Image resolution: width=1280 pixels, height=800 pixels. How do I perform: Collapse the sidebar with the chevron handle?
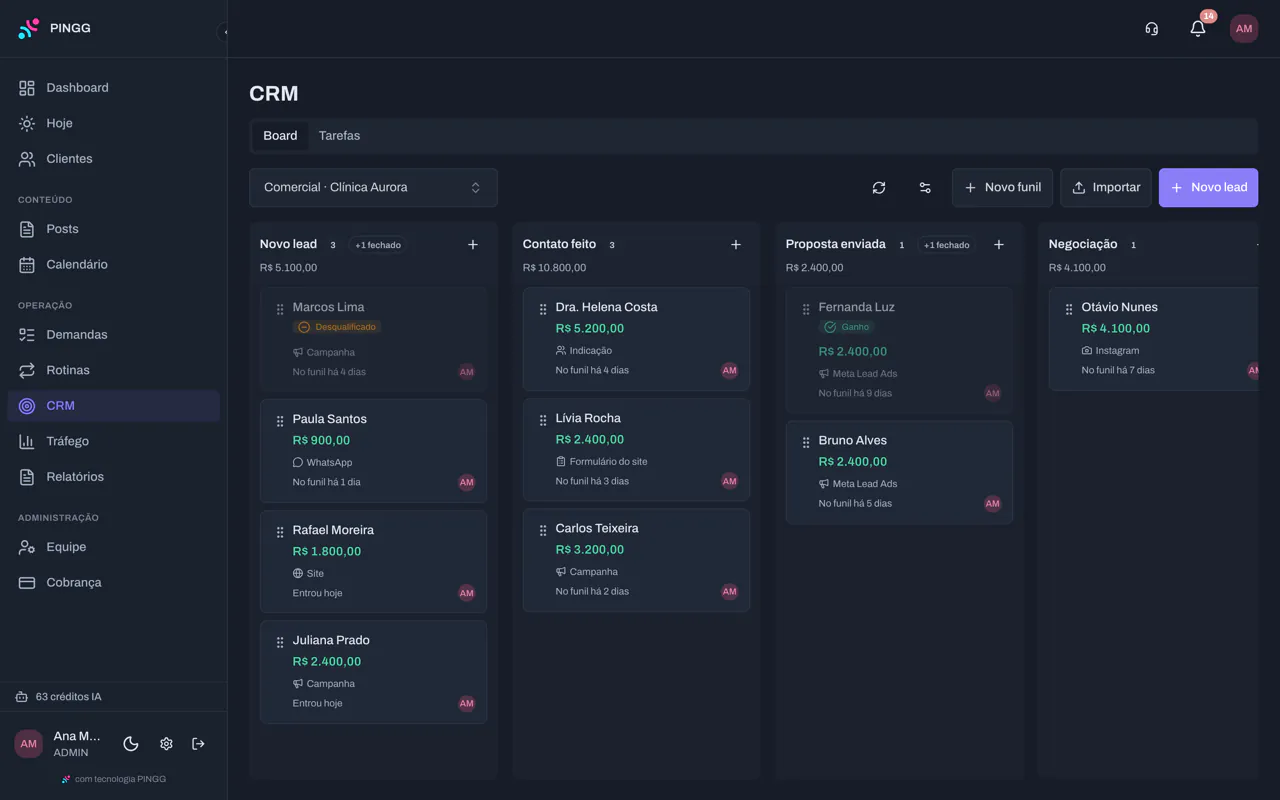click(x=224, y=32)
